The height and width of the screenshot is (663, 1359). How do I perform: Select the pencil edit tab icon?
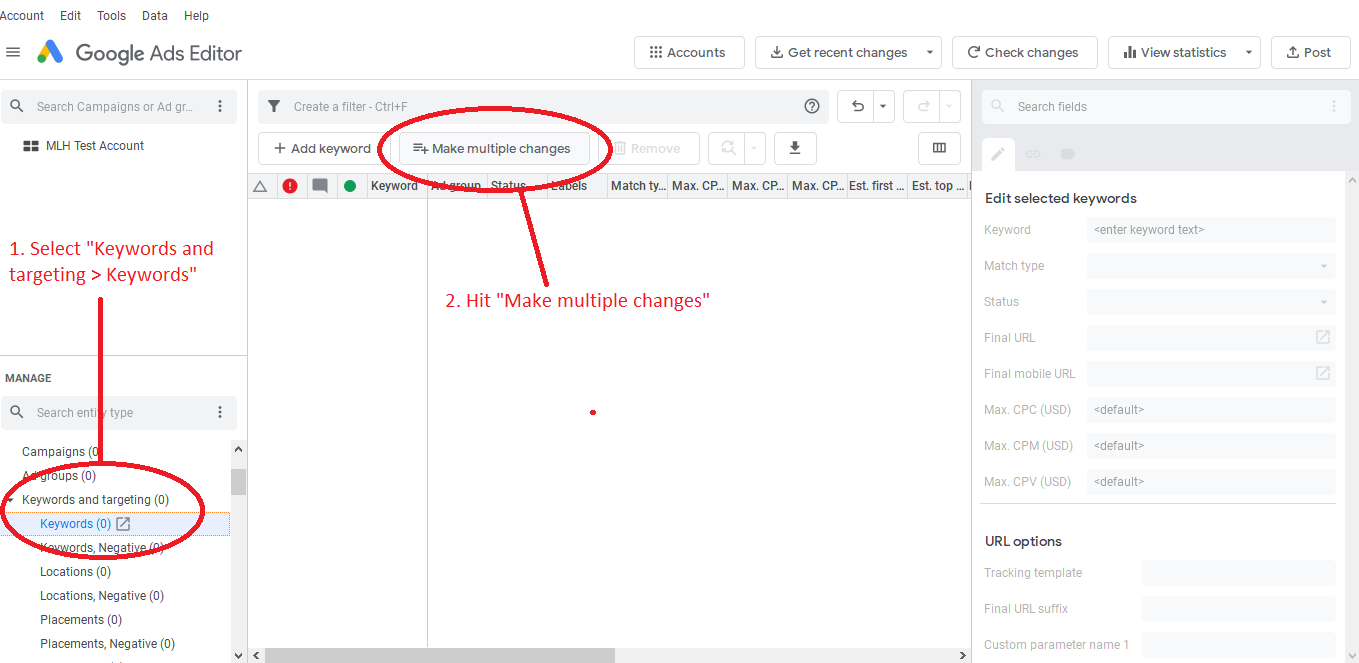[x=998, y=154]
